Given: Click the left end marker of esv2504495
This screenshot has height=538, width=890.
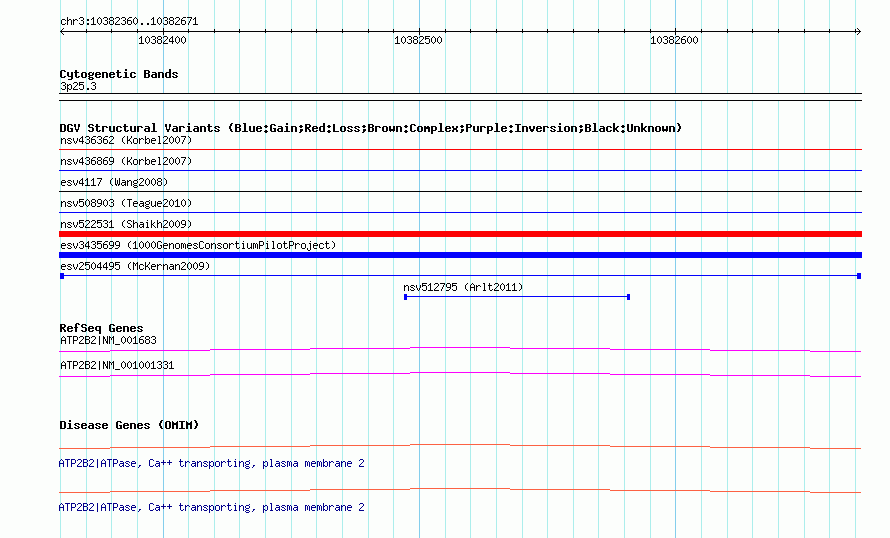Looking at the screenshot, I should click(x=62, y=276).
